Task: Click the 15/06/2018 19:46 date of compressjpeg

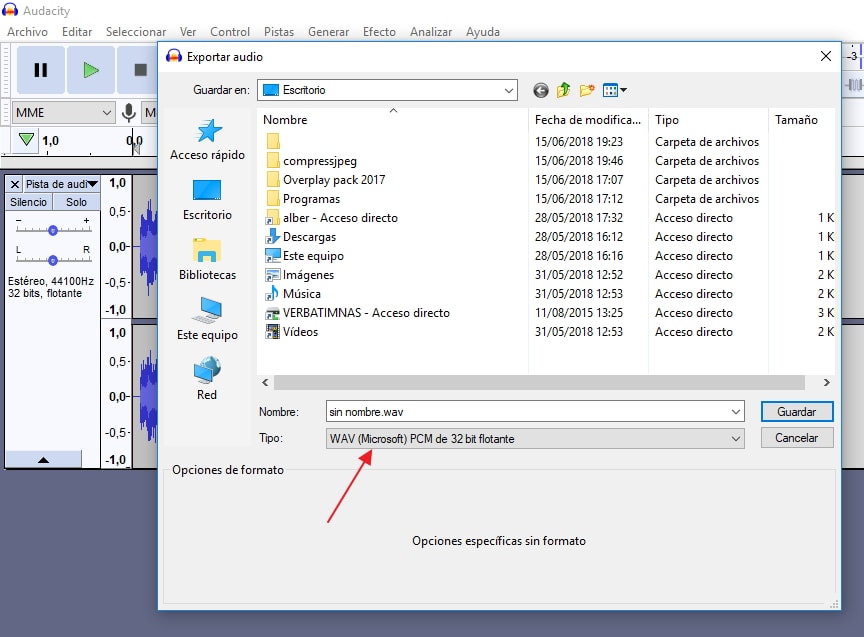Action: (x=579, y=161)
